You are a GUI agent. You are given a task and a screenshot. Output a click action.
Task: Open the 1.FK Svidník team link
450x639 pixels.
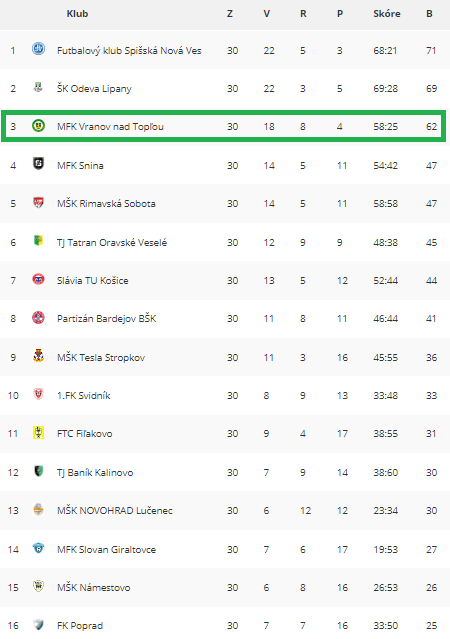[x=84, y=396]
